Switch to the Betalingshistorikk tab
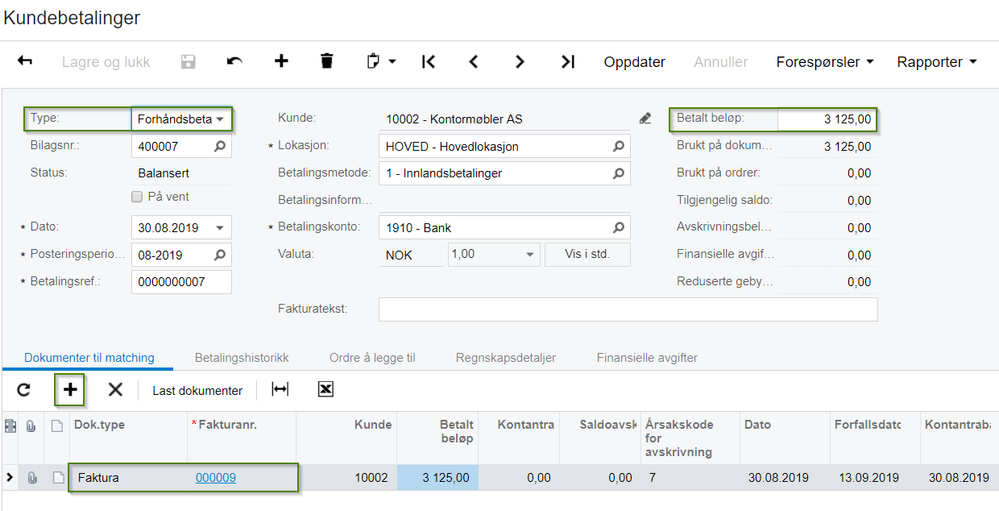This screenshot has height=511, width=999. [x=242, y=358]
